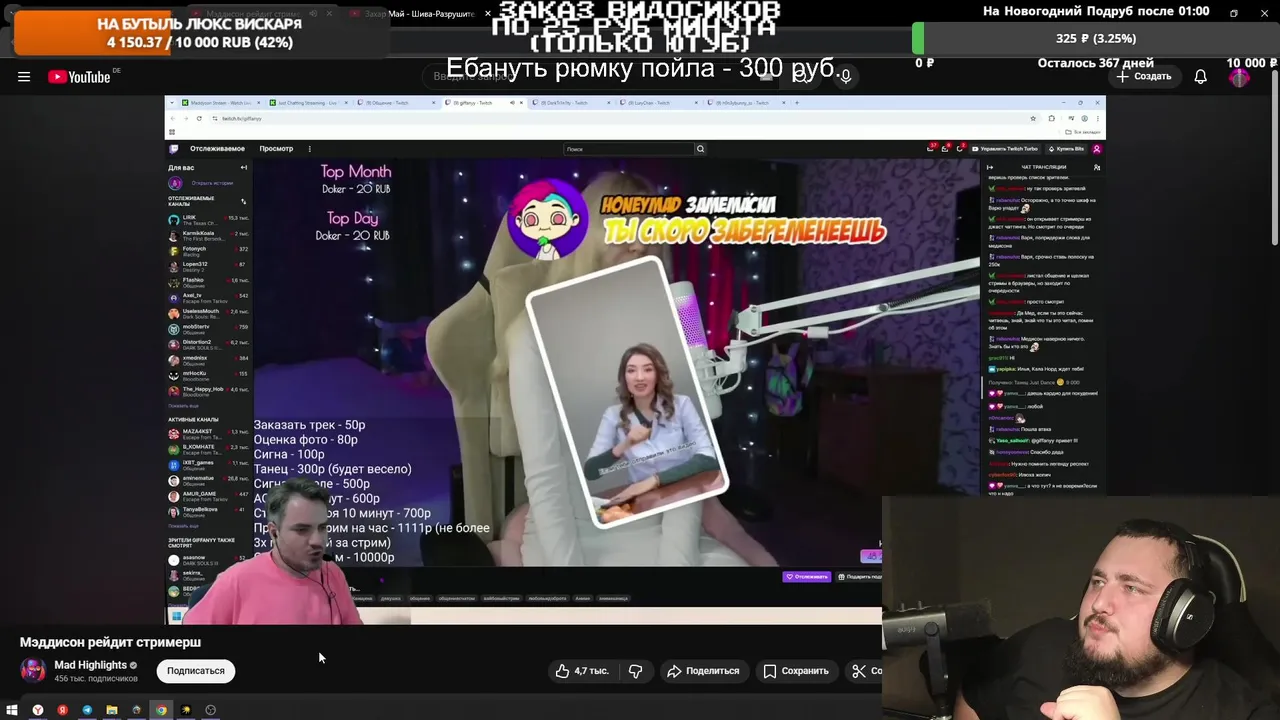Open the OBS Studio taskbar icon
The image size is (1280, 720).
click(x=211, y=710)
